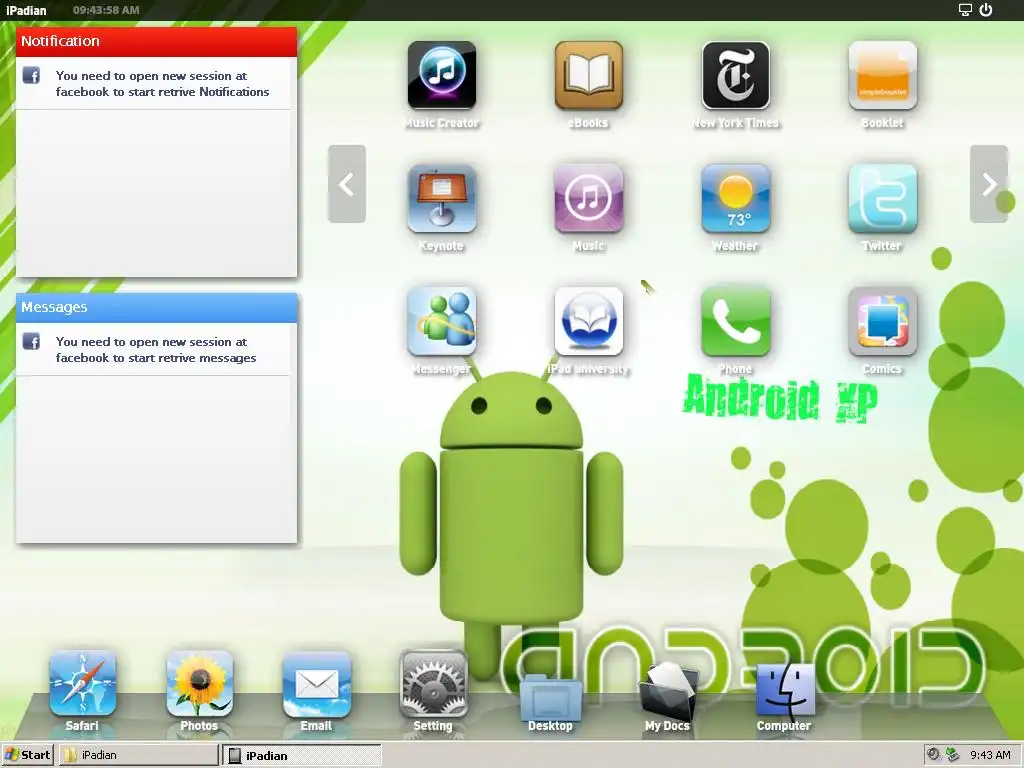Image resolution: width=1024 pixels, height=768 pixels.
Task: Click the facebook messages session text
Action: pyautogui.click(x=156, y=349)
